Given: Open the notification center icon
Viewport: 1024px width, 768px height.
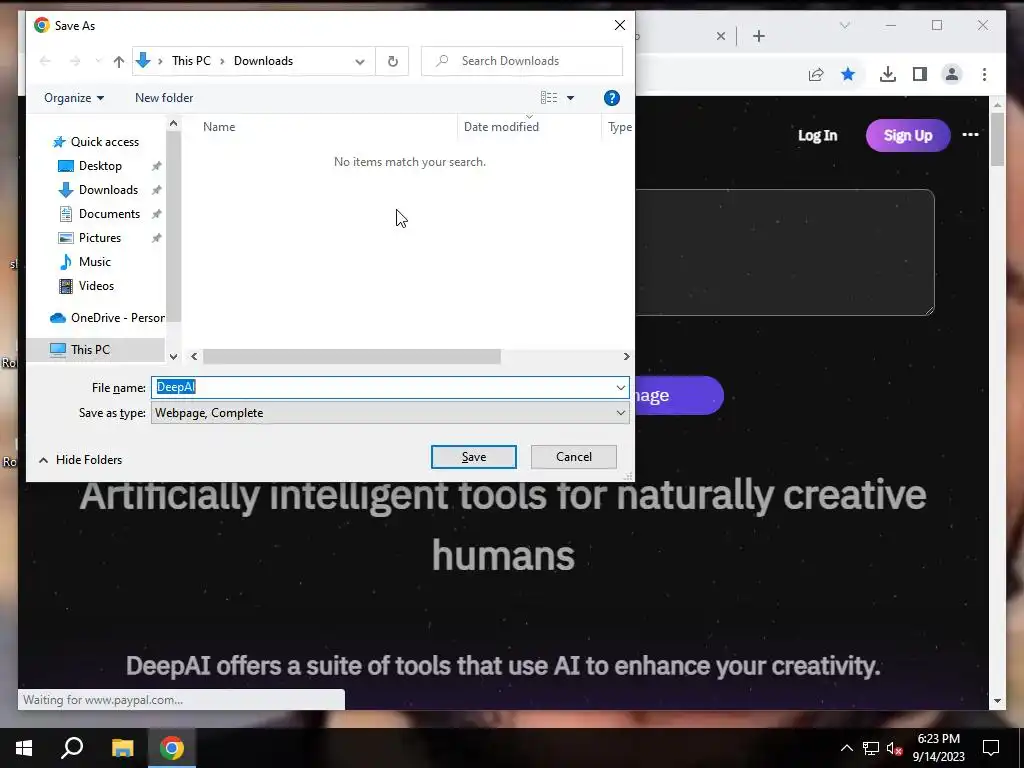Looking at the screenshot, I should pos(991,748).
